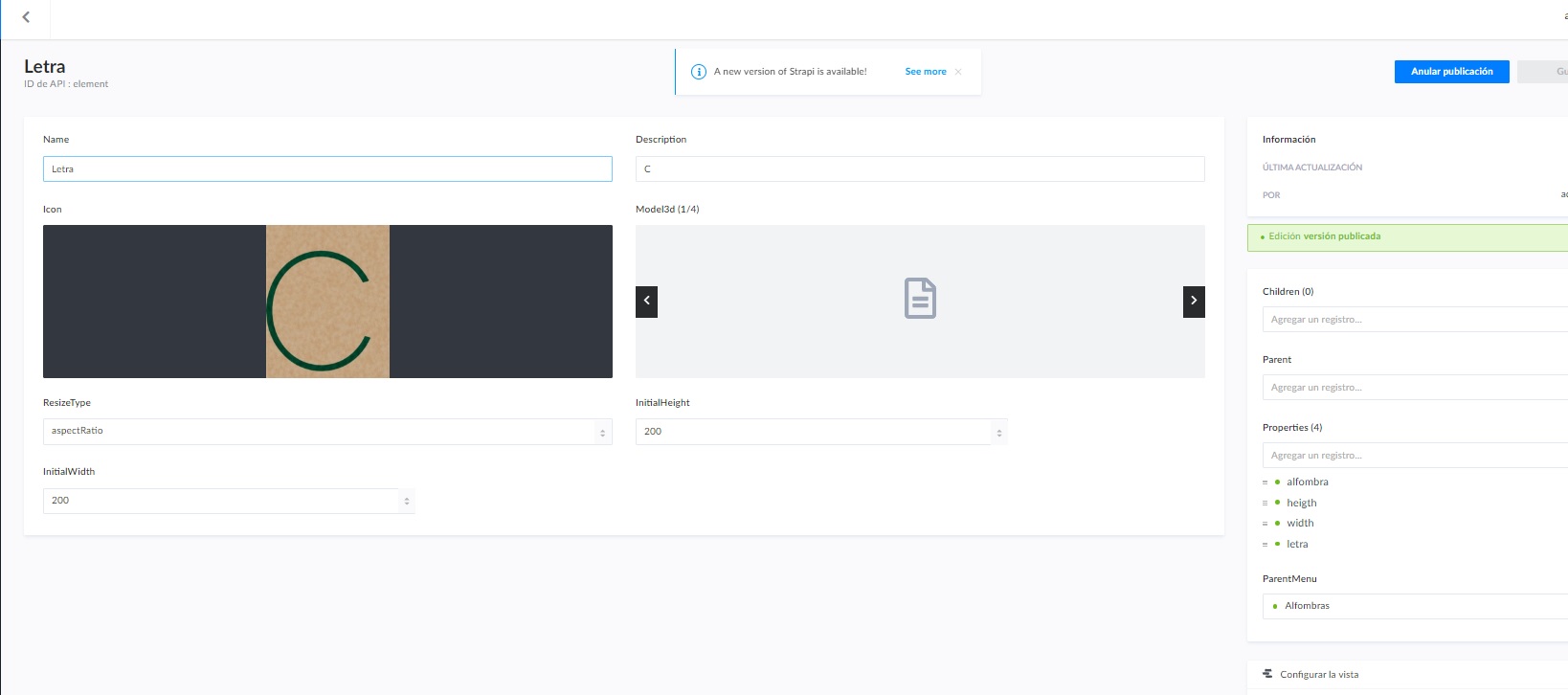The width and height of the screenshot is (1568, 695).
Task: Open the alfombra property relation
Action: [1308, 482]
